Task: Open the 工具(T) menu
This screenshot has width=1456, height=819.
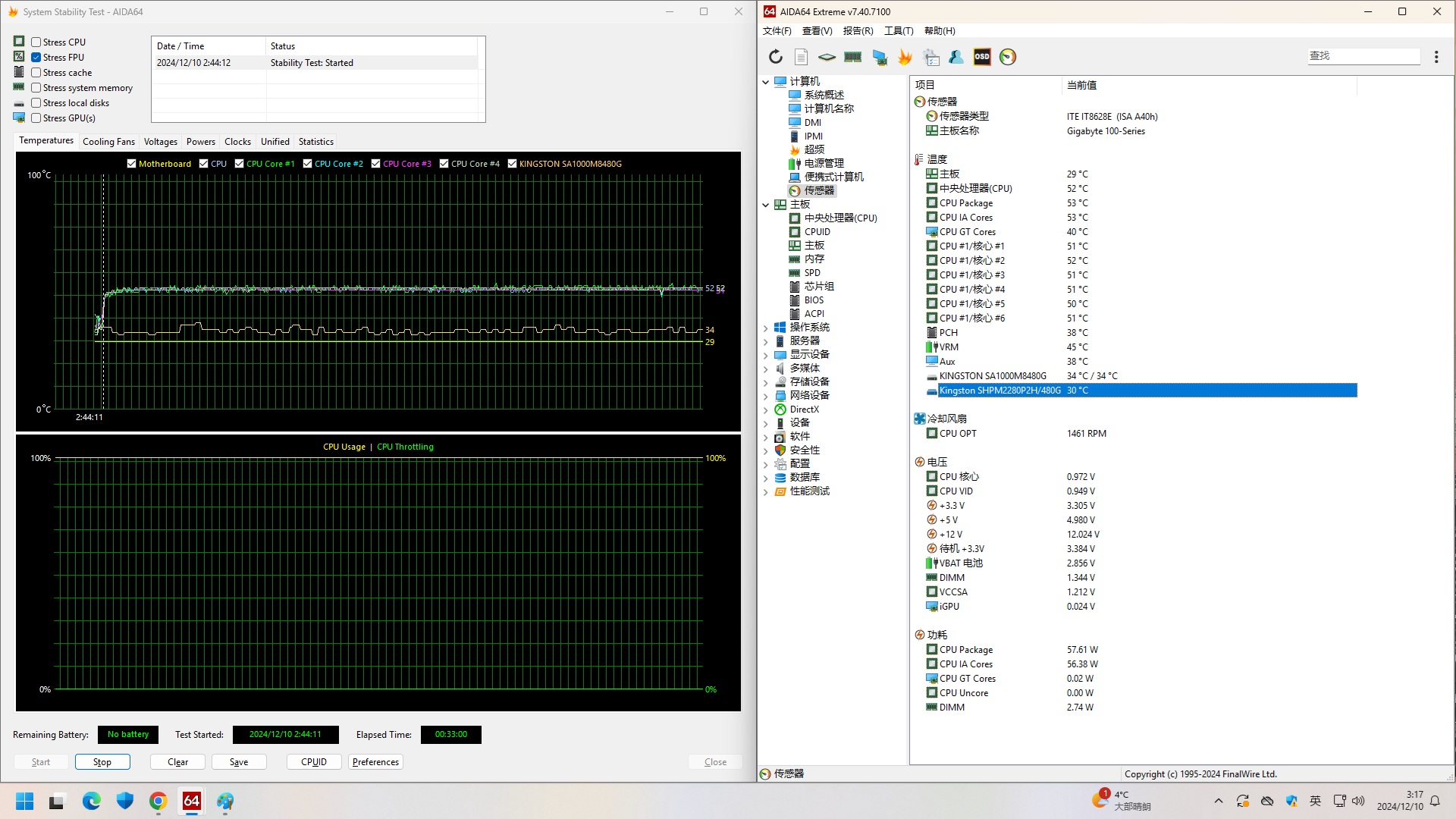Action: [899, 31]
